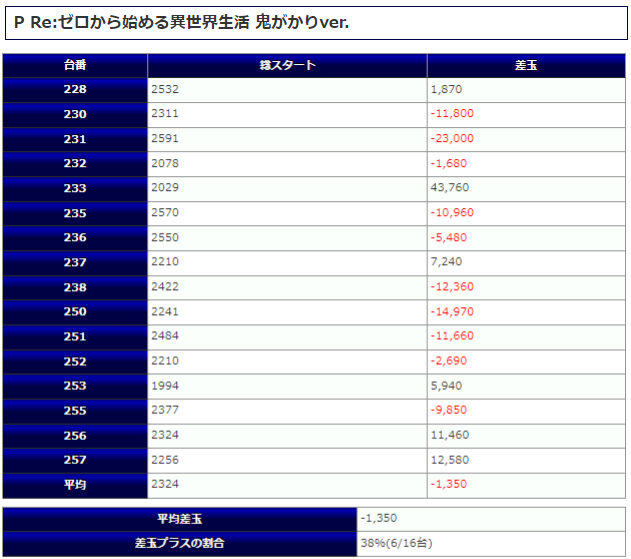Click the 11,460 ball difference value
Screen dimensions: 631x559
tap(450, 435)
